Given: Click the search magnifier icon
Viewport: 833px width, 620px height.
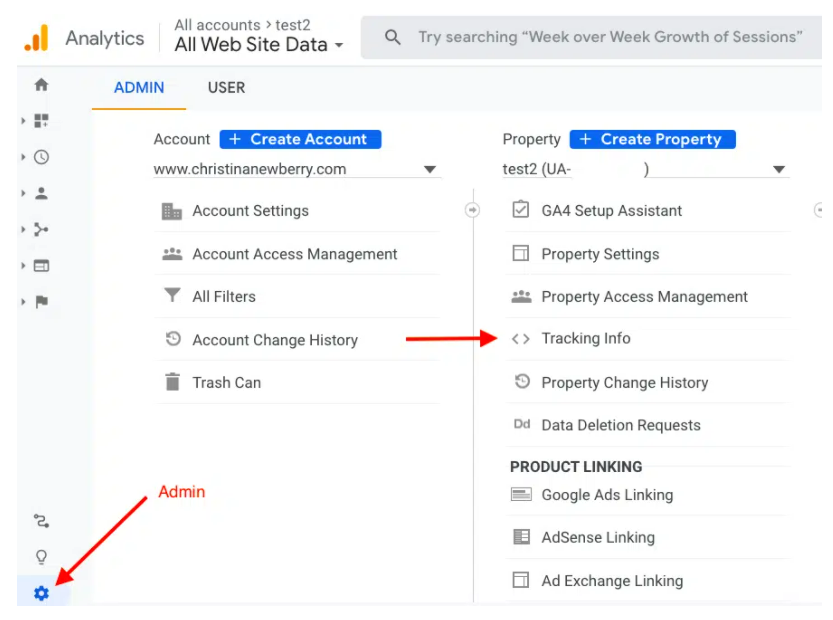Looking at the screenshot, I should coord(393,37).
